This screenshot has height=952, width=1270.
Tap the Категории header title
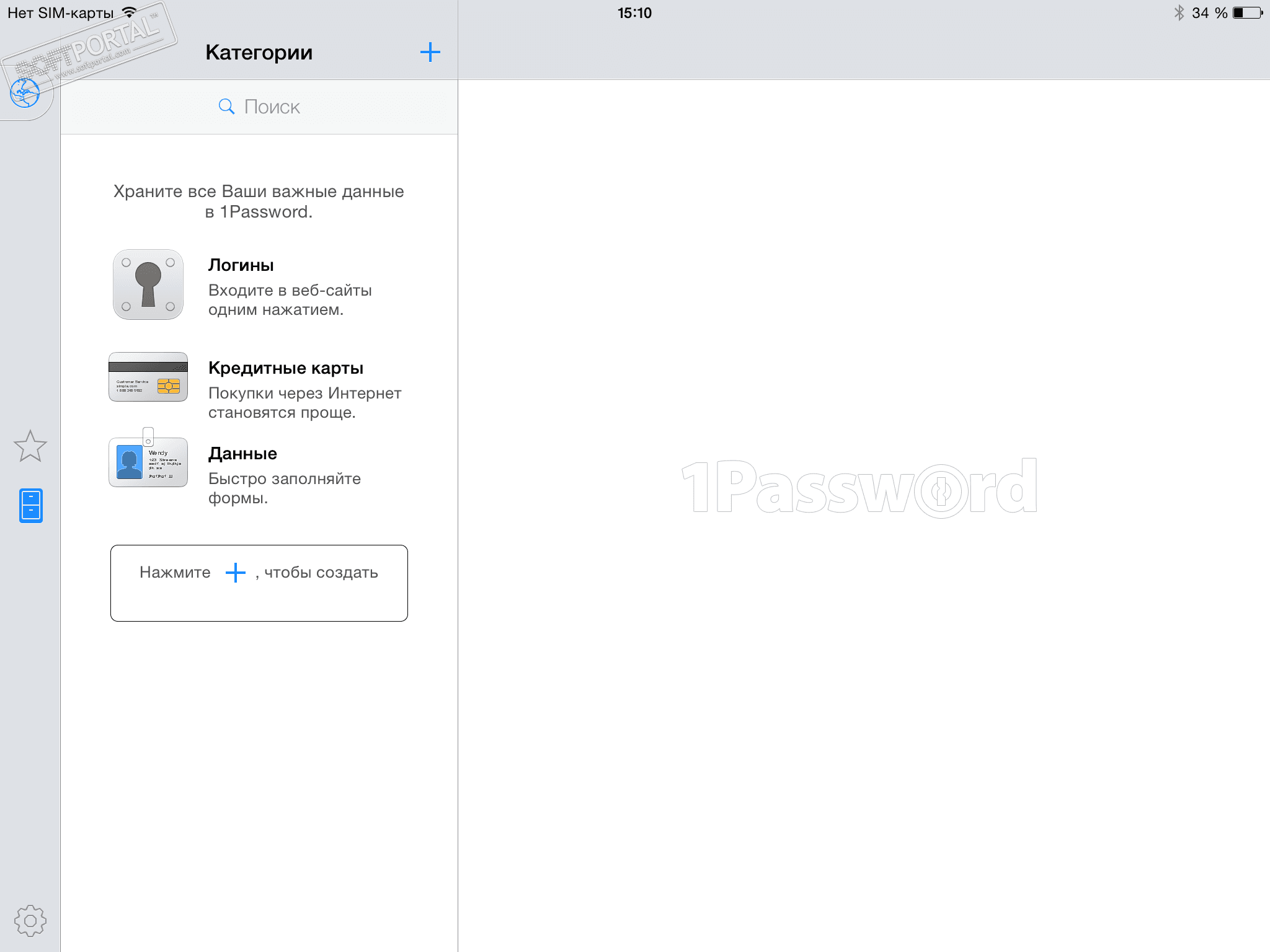click(259, 52)
